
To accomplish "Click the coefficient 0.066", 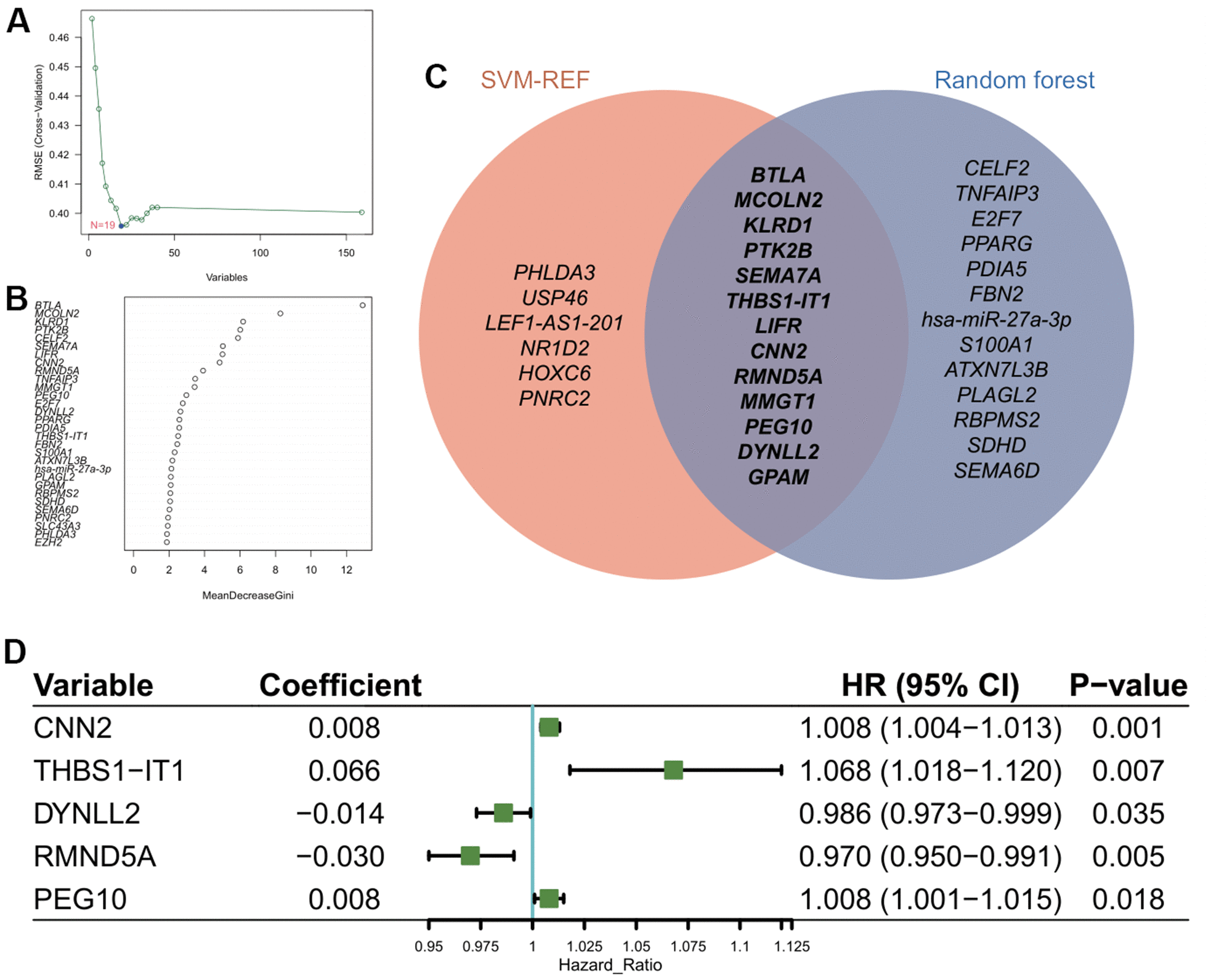I will point(344,771).
